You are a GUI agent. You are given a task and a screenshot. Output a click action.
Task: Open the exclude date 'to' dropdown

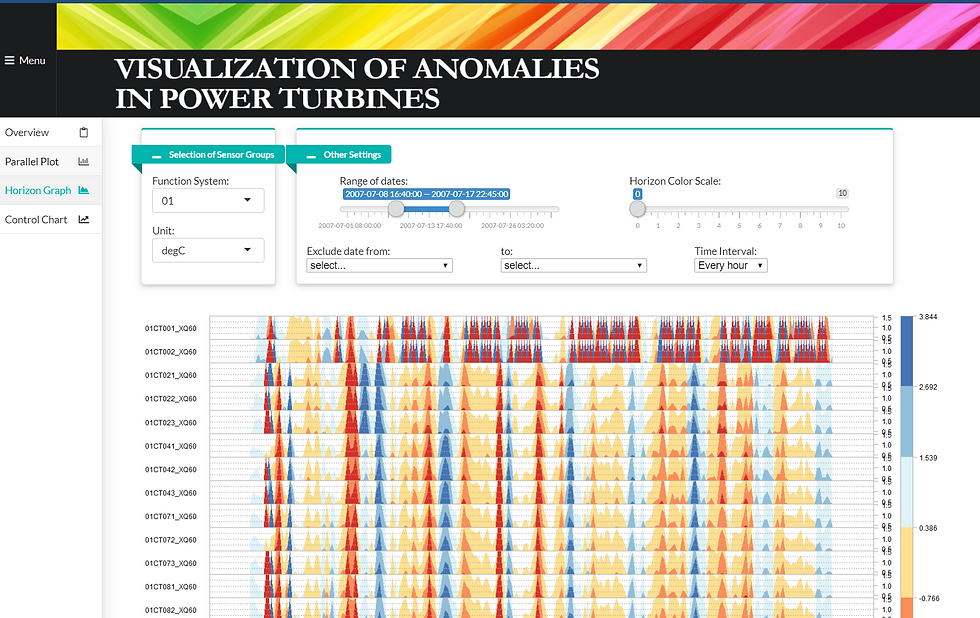[x=574, y=266]
